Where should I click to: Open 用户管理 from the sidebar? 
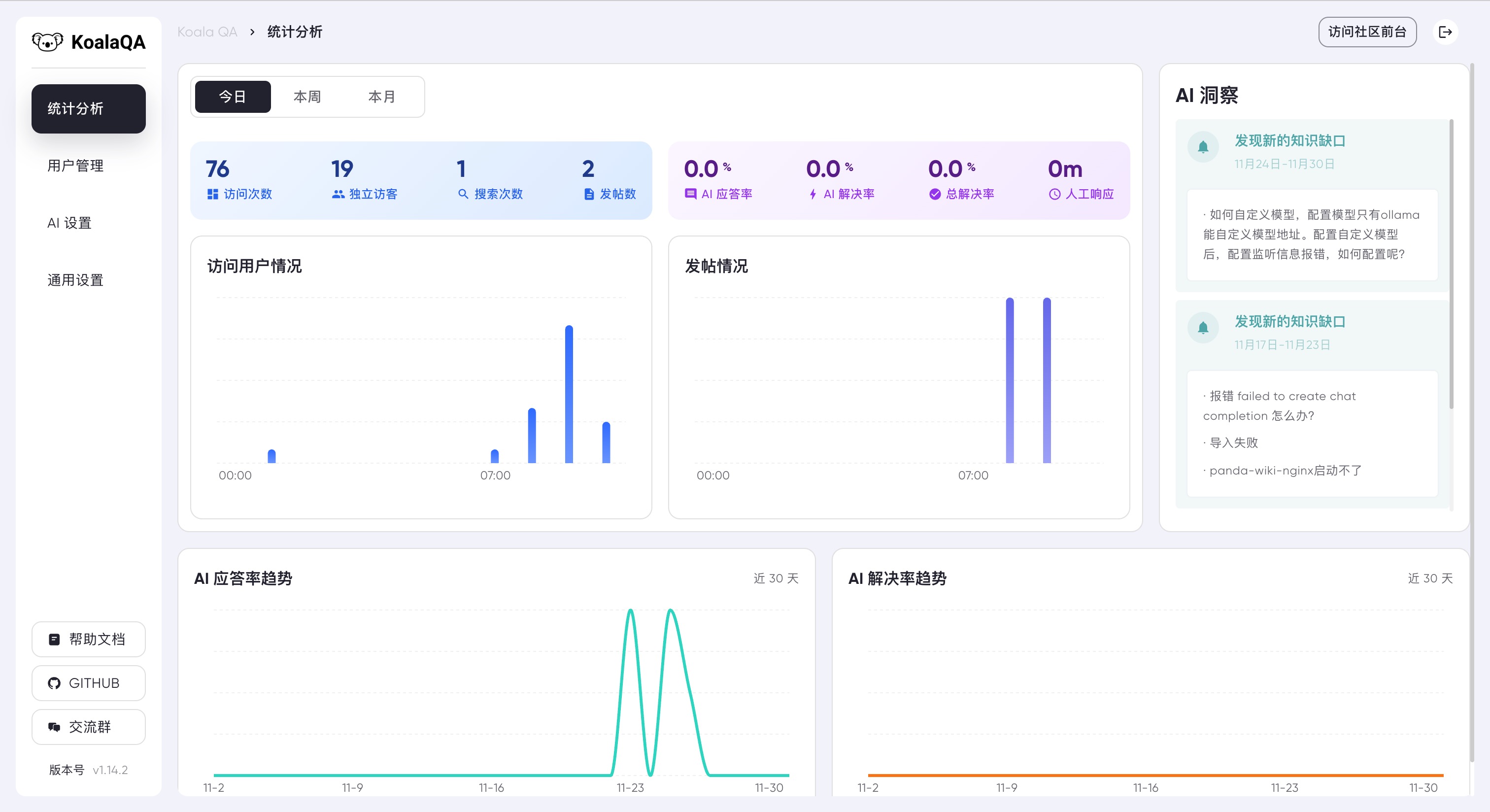tap(75, 166)
